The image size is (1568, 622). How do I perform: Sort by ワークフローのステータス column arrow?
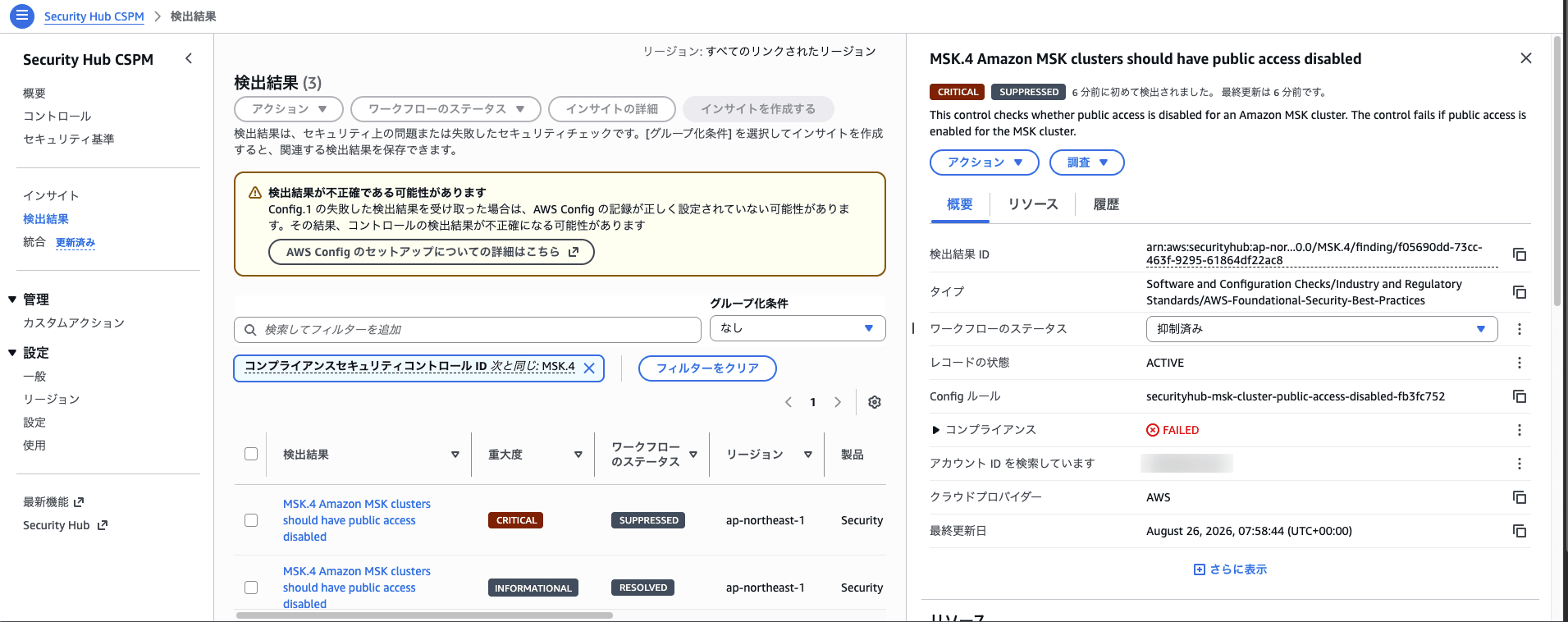pos(693,455)
